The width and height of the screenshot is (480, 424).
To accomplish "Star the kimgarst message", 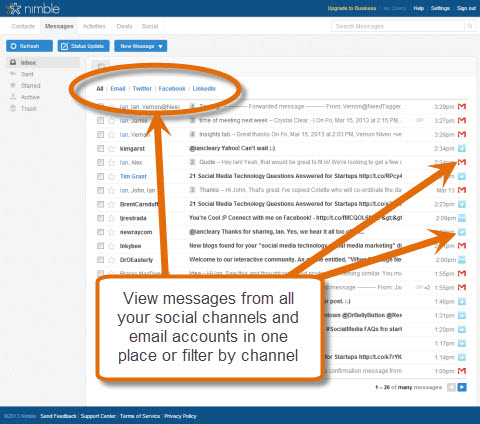I will (x=111, y=149).
